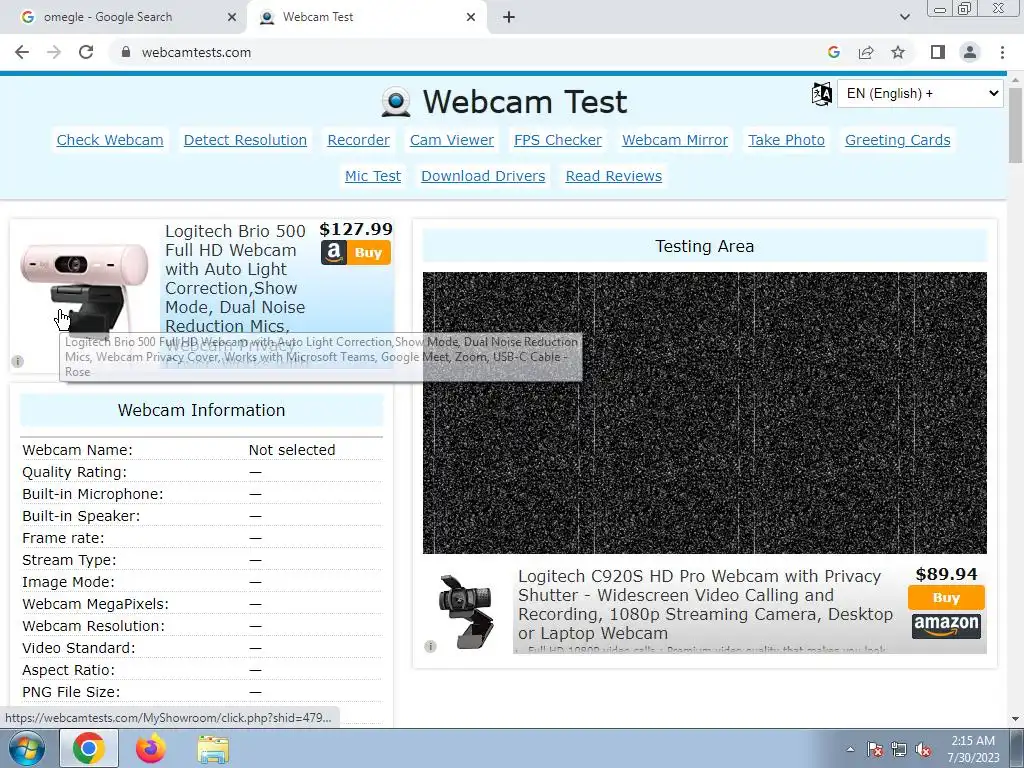Open Check Webcam link
The height and width of the screenshot is (768, 1024).
(110, 140)
